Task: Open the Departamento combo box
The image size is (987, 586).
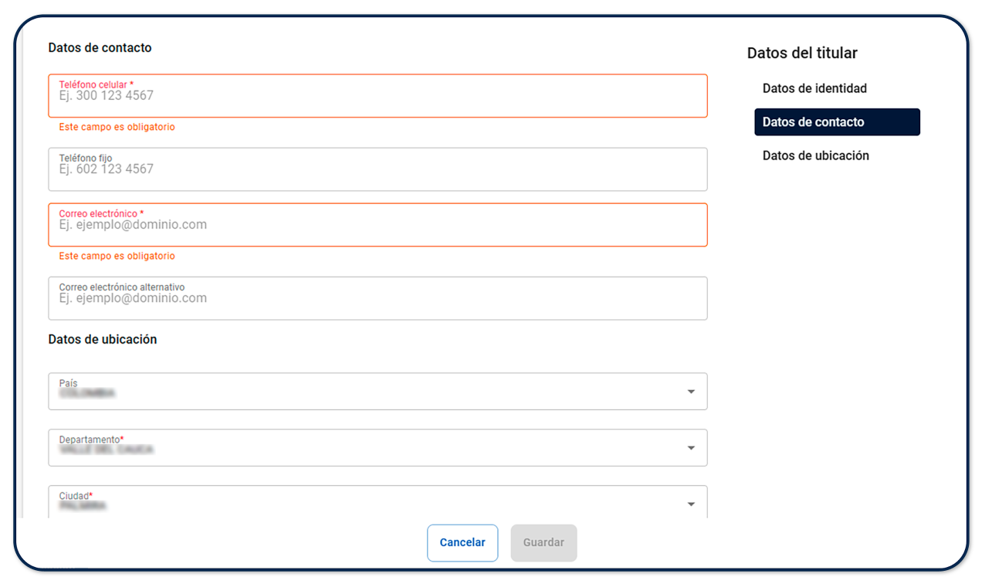Action: coord(370,448)
